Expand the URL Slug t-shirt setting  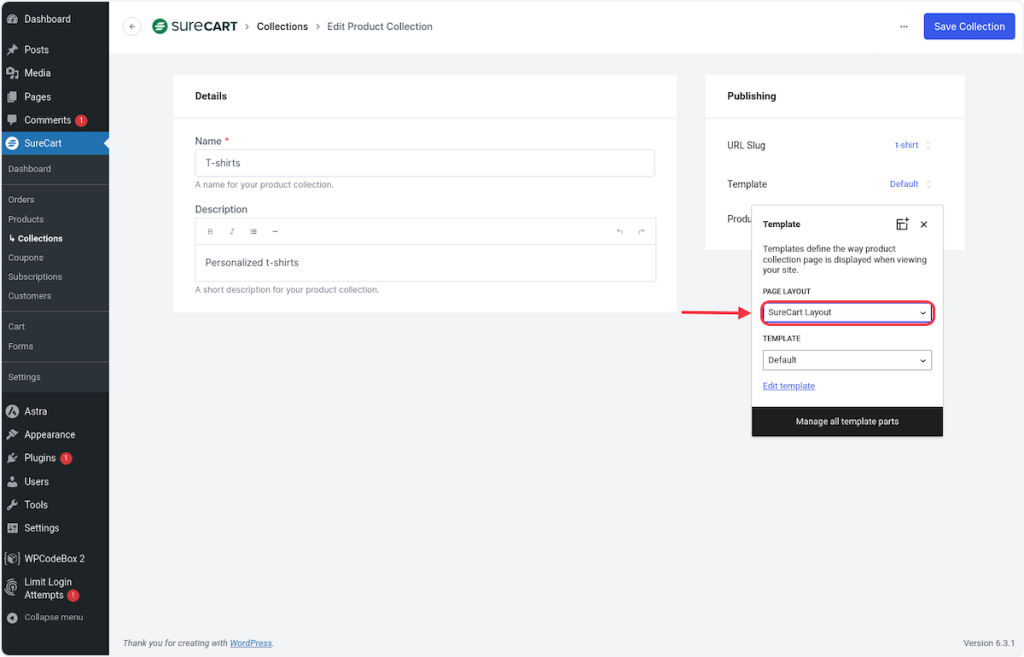(x=912, y=145)
